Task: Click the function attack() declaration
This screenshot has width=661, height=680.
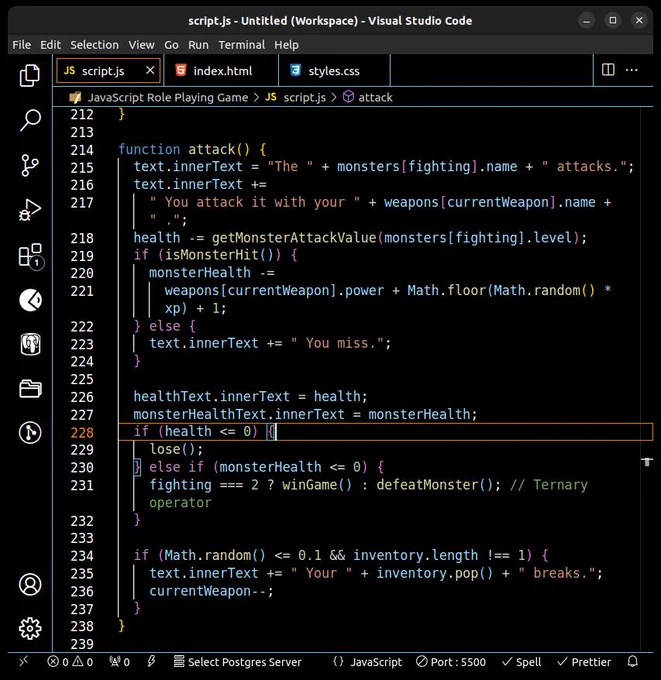Action: (193, 150)
